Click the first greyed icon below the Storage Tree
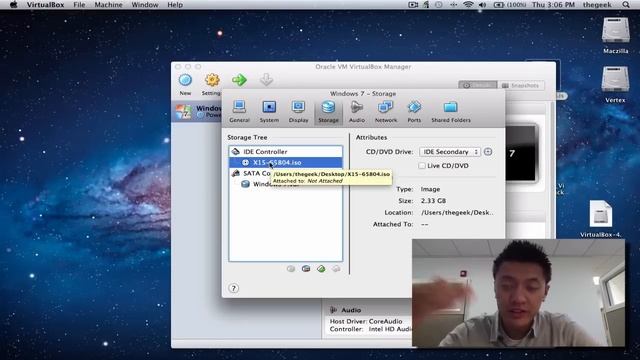 (291, 269)
